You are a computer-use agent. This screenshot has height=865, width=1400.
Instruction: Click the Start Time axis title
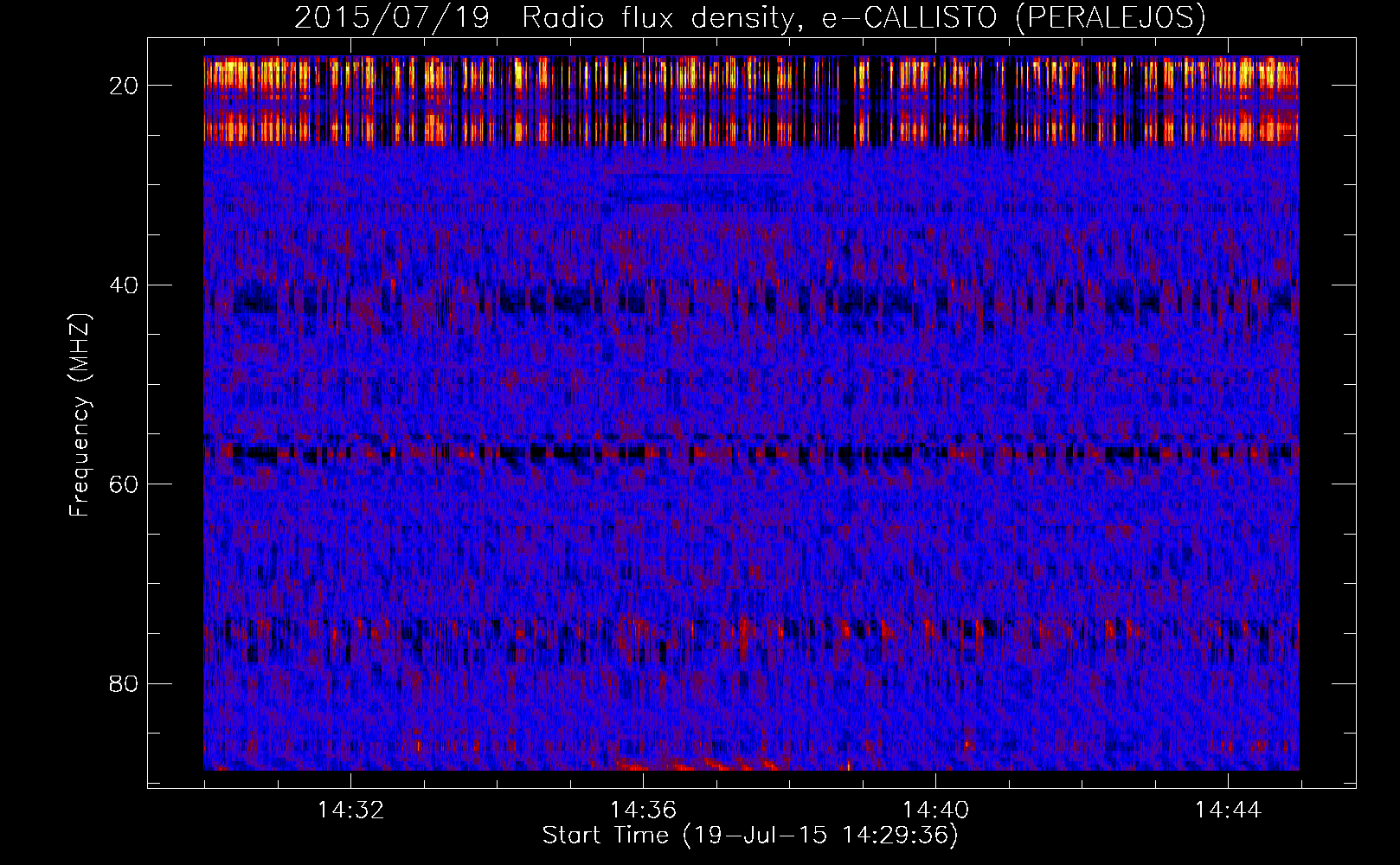point(750,836)
